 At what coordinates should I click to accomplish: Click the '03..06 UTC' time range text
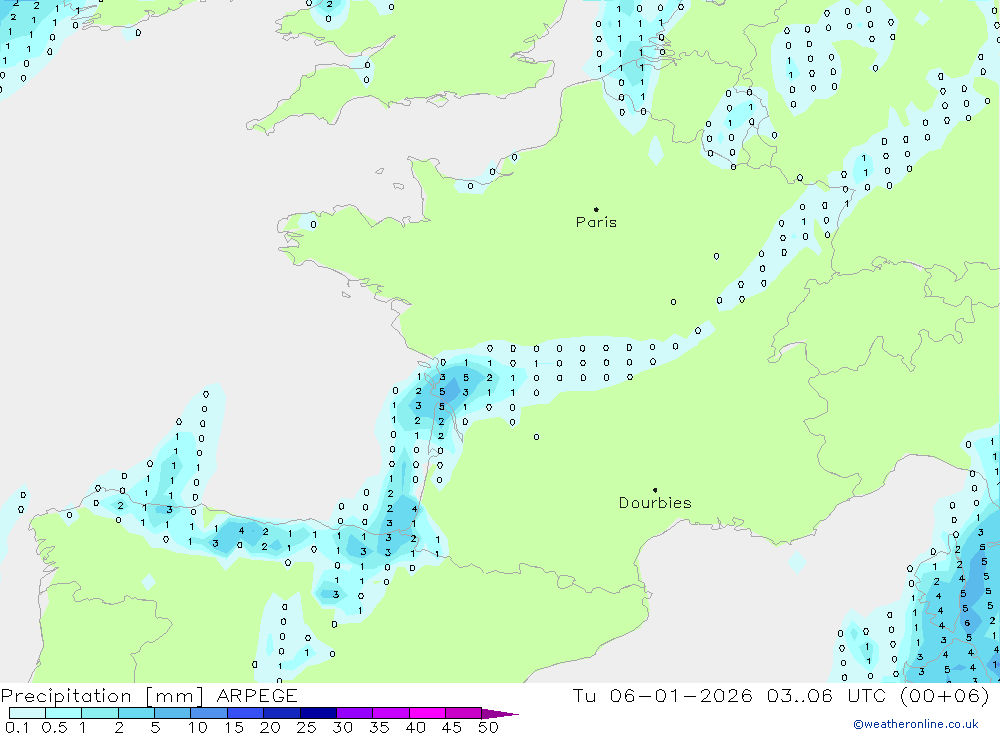pos(828,695)
